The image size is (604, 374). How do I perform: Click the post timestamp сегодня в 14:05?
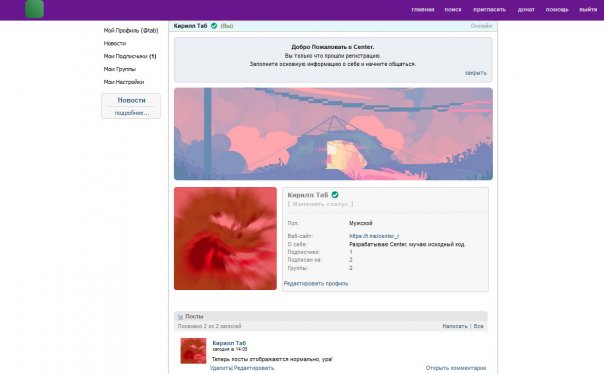(230, 349)
